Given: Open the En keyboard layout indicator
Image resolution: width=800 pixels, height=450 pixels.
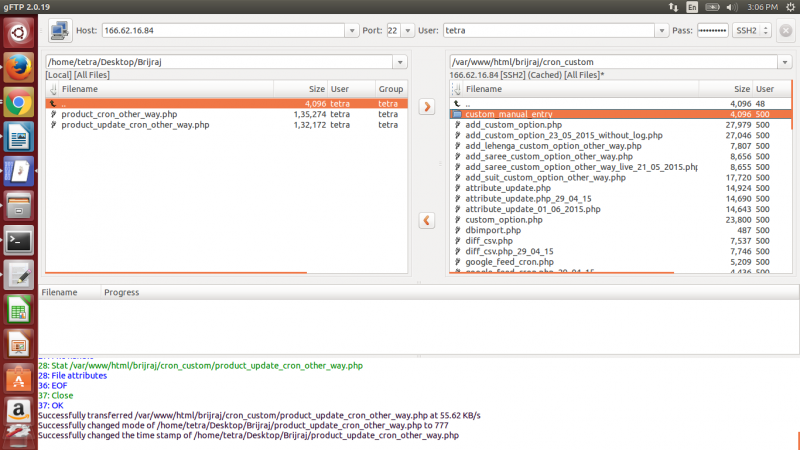Looking at the screenshot, I should coord(692,7).
